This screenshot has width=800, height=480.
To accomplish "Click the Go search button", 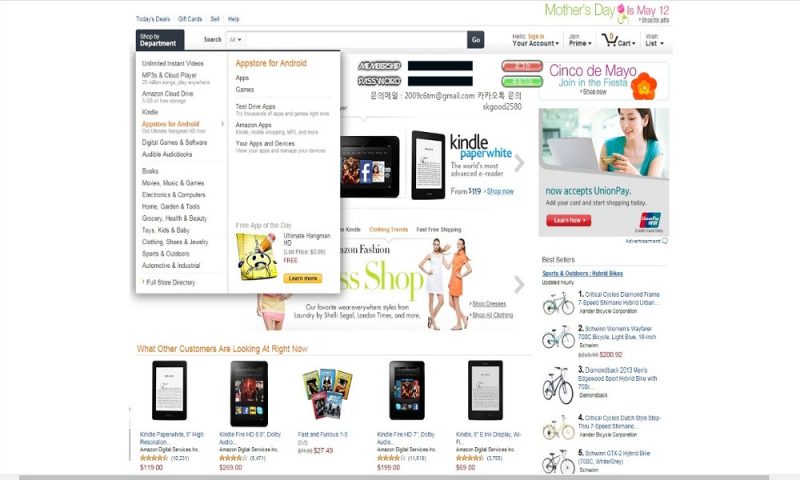I will pos(476,40).
